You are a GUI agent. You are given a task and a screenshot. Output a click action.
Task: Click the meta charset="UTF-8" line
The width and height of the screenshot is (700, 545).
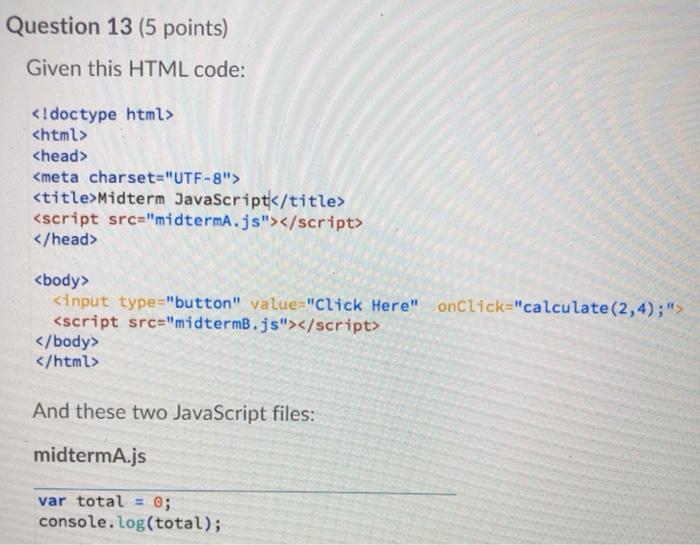point(136,178)
